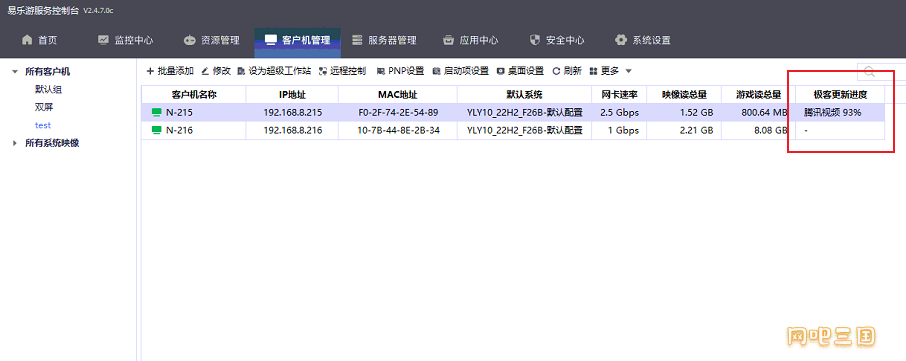
Task: Click the 修改 edit button
Action: pyautogui.click(x=216, y=71)
